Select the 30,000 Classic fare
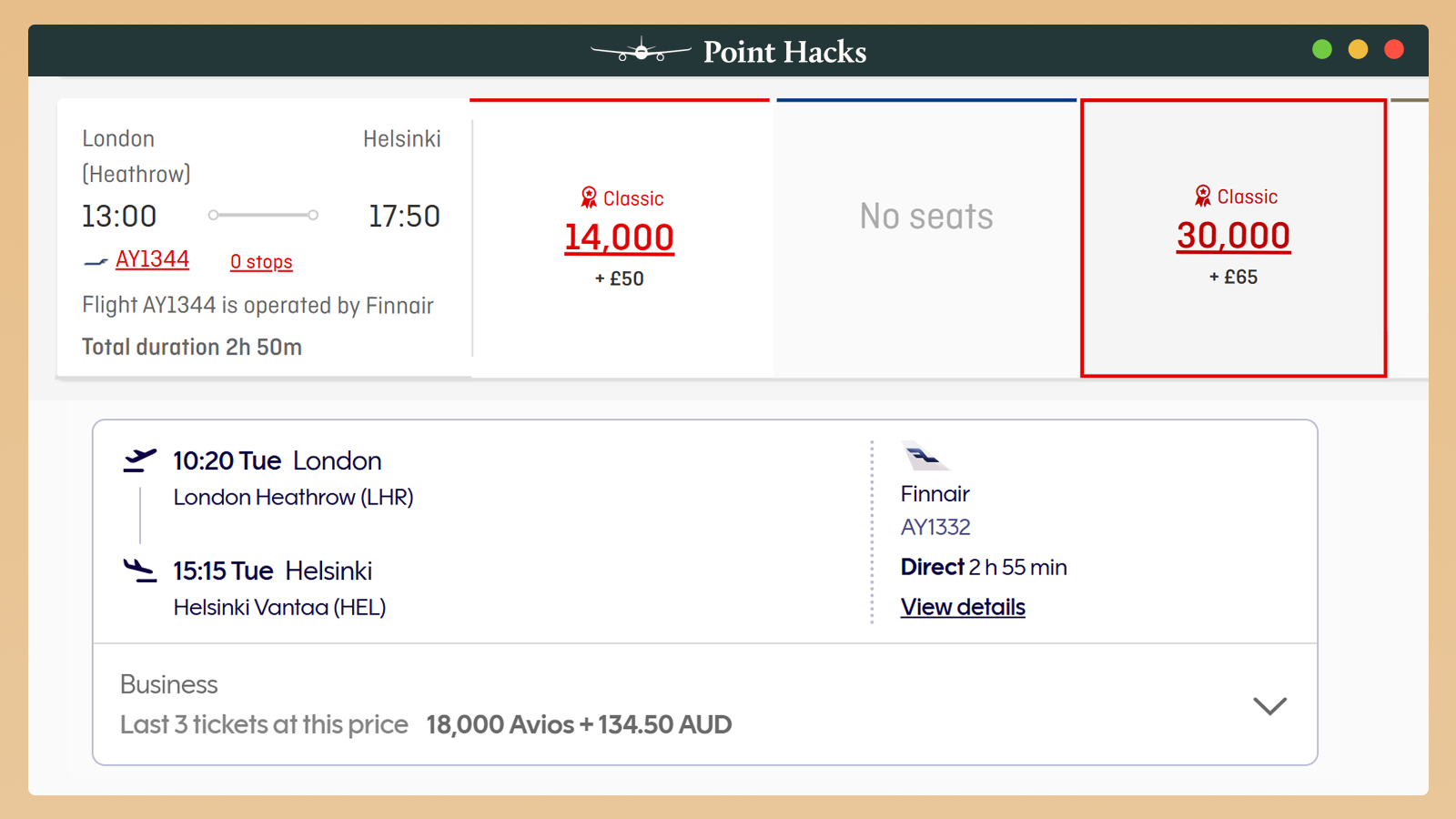The height and width of the screenshot is (819, 1456). pyautogui.click(x=1233, y=236)
